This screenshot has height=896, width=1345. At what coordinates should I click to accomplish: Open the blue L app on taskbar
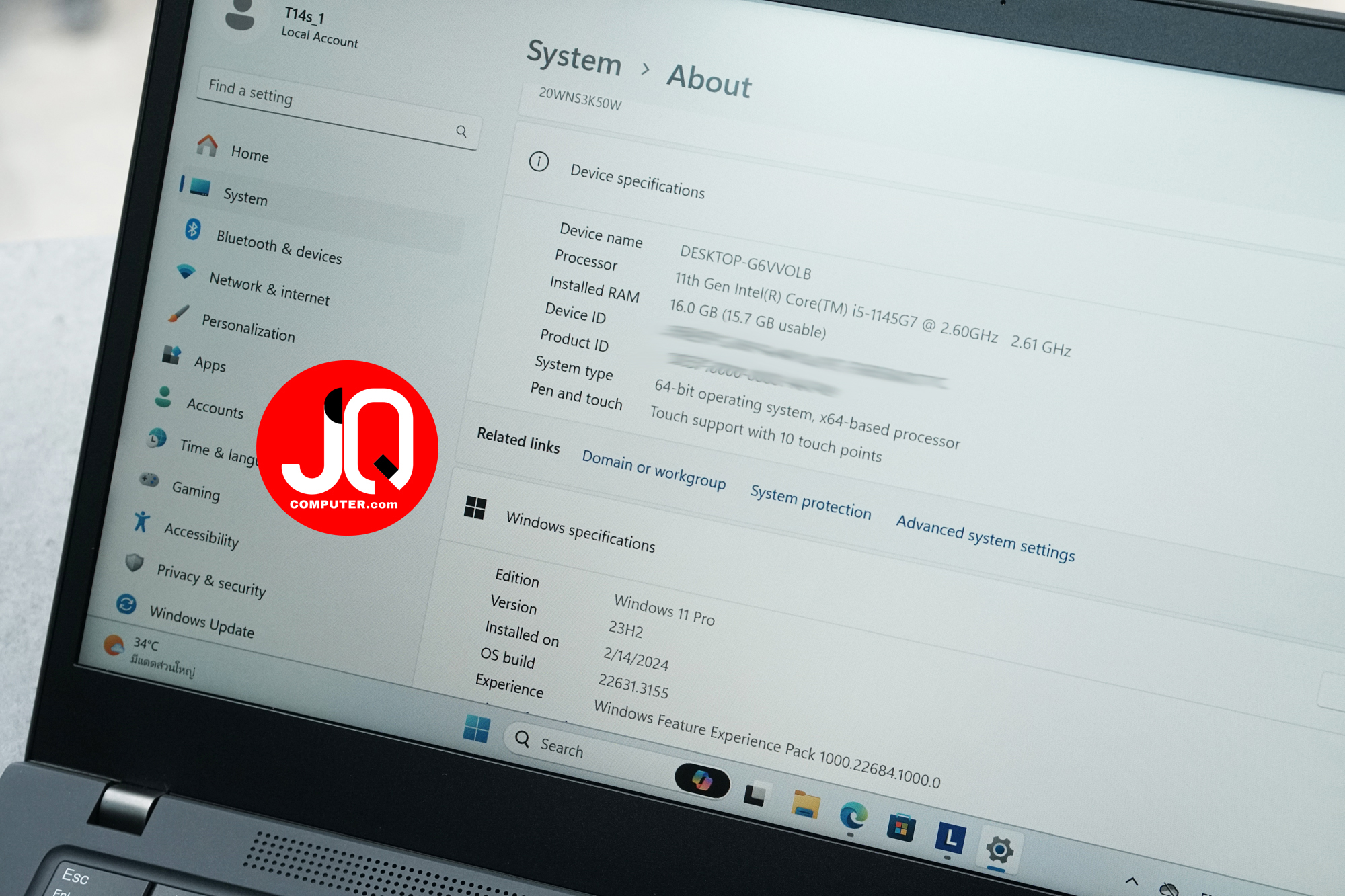(950, 838)
